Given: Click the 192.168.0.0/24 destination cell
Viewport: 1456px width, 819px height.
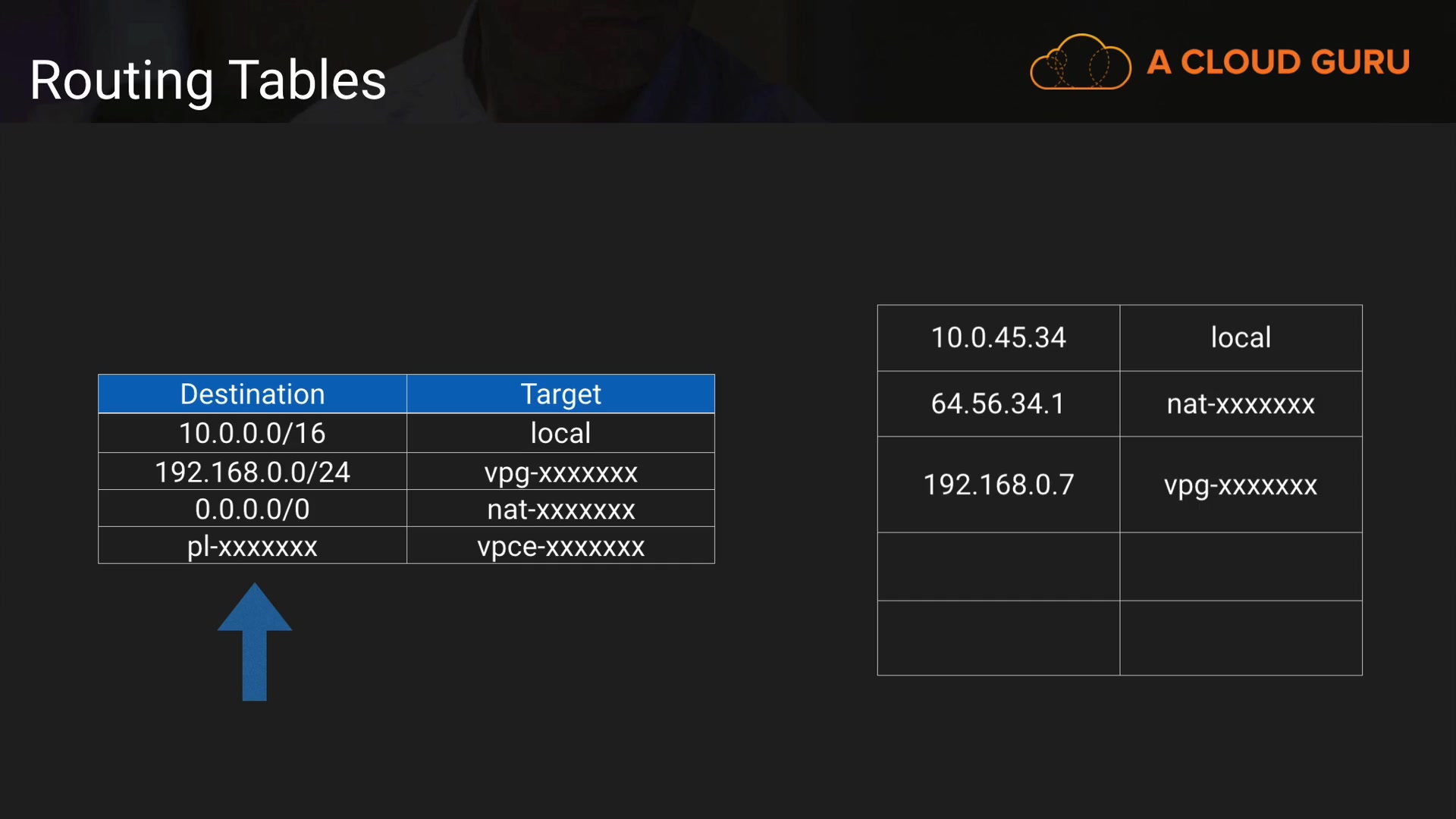Looking at the screenshot, I should [253, 472].
